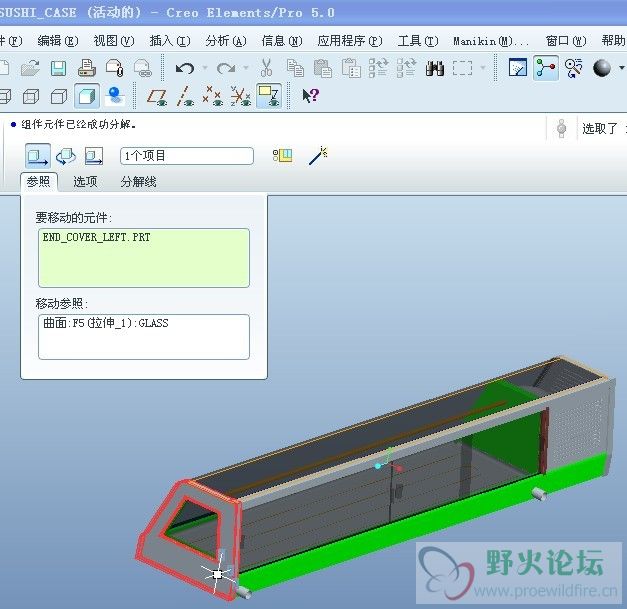Click the 曲面:F5(拉伸_1):GLASS reference entry
The image size is (627, 609).
pos(106,323)
